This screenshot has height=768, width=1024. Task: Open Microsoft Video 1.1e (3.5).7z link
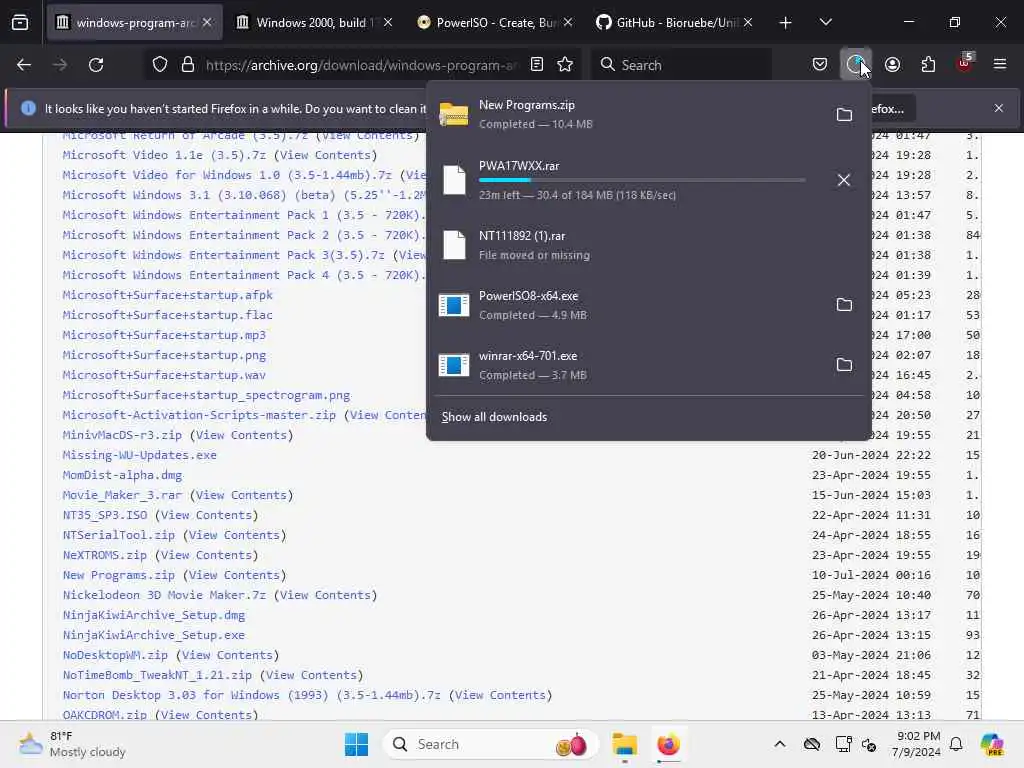[165, 155]
